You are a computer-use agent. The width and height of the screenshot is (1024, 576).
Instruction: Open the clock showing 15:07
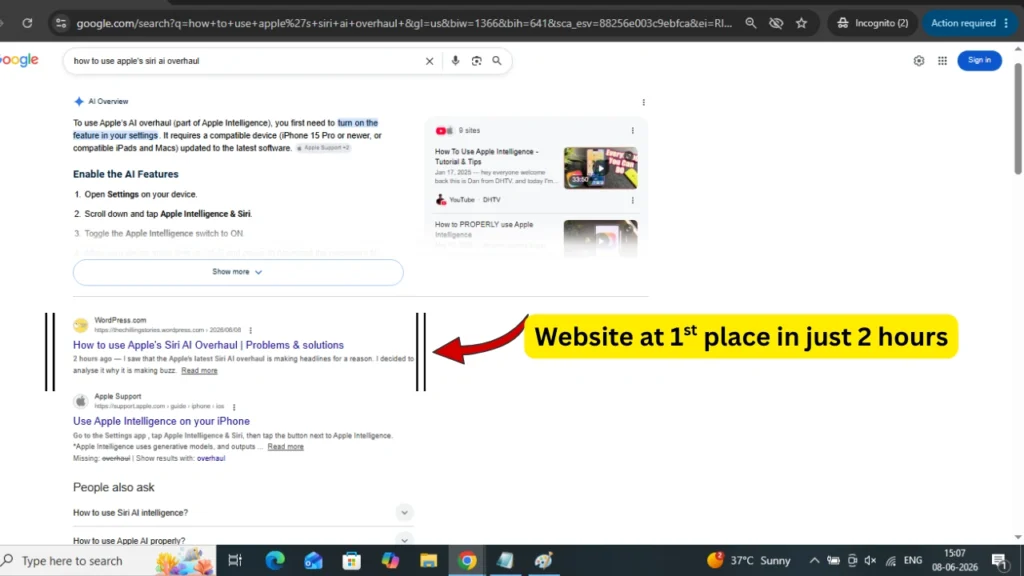955,560
